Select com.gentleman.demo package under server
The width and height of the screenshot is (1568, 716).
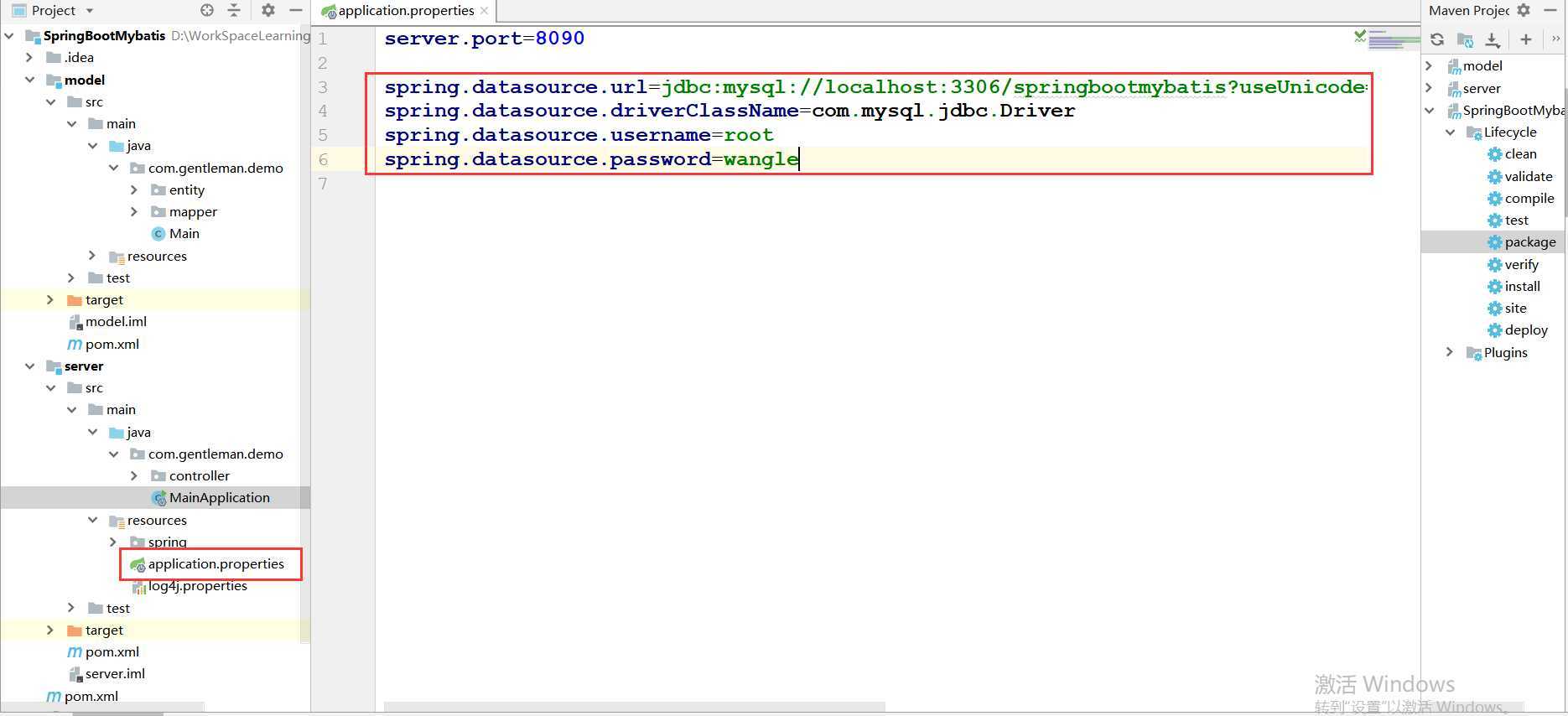coord(206,454)
